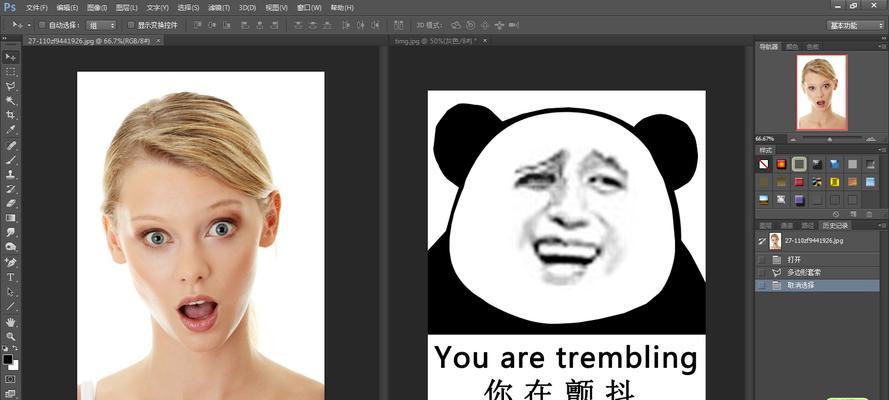Select the Crop tool
The image size is (889, 400).
(10, 115)
